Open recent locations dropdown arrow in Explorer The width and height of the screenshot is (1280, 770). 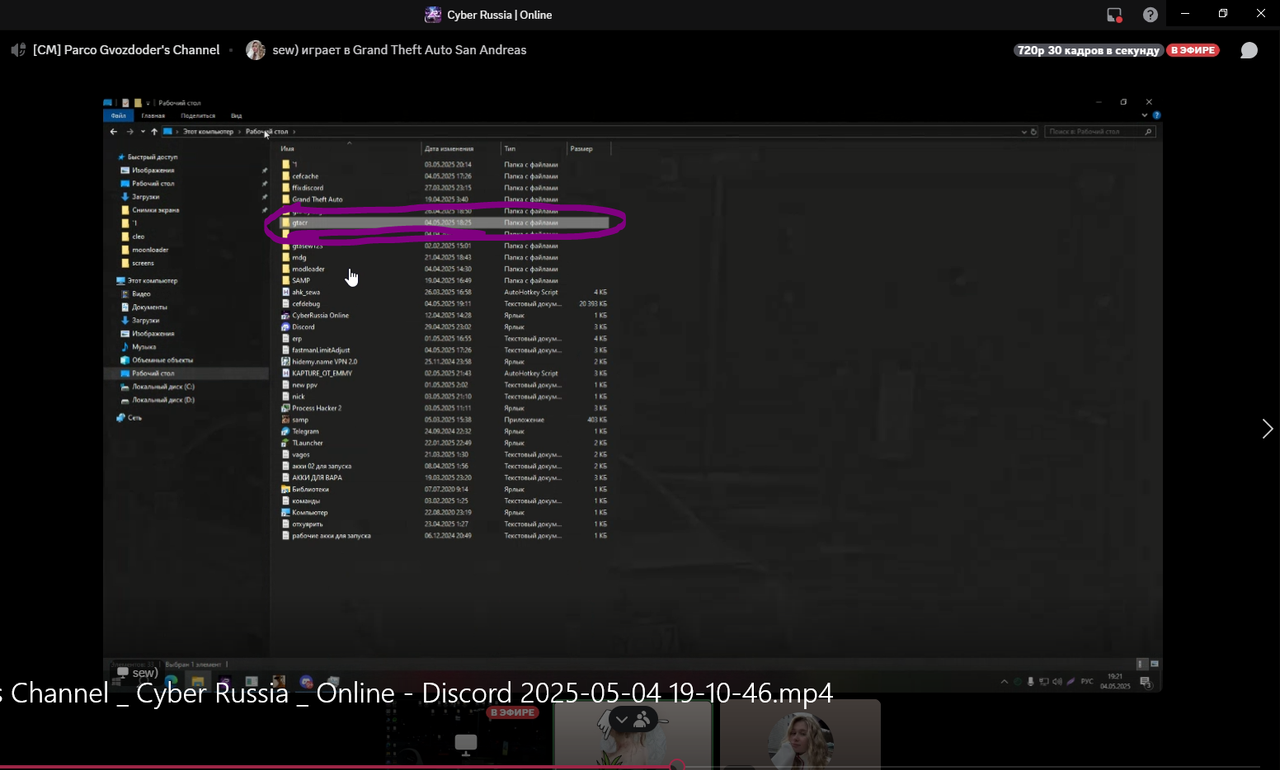[x=143, y=132]
